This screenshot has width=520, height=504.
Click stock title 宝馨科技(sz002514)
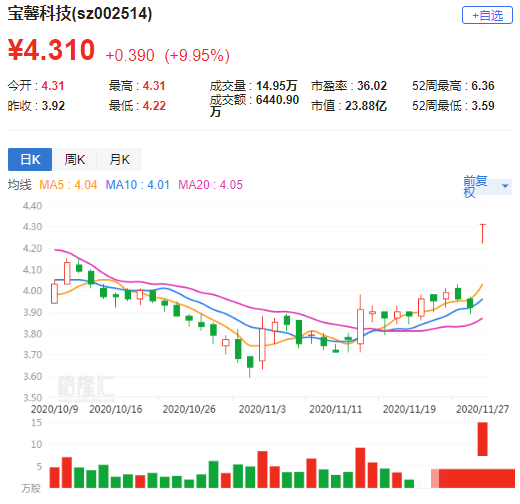pyautogui.click(x=80, y=14)
